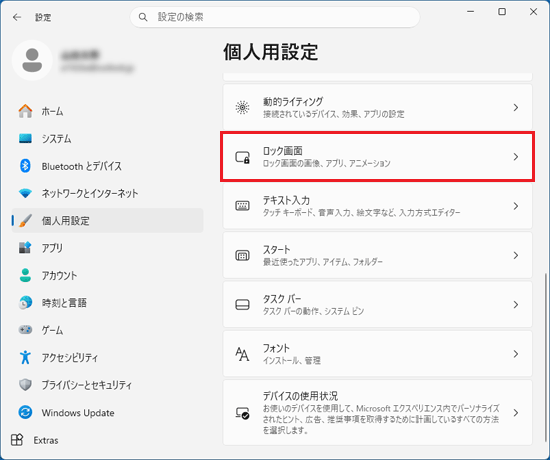Click the ホーム house icon
550x460 pixels.
click(x=25, y=111)
